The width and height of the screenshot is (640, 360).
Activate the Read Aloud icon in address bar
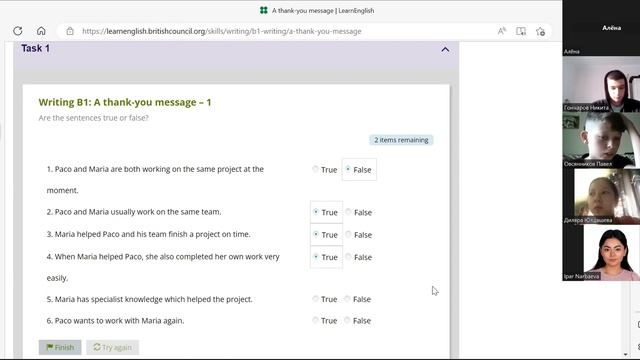pyautogui.click(x=502, y=31)
